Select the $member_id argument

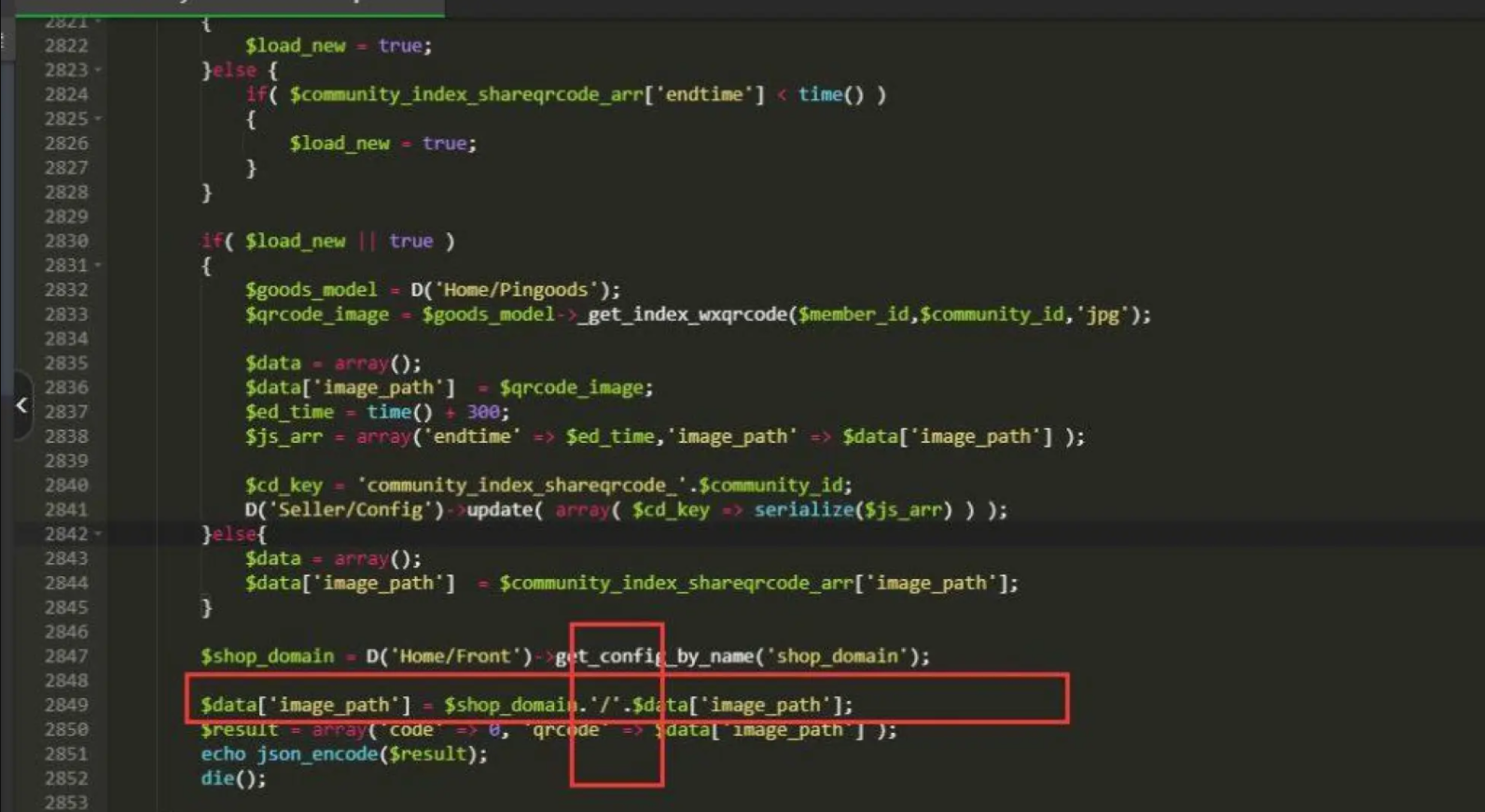point(854,314)
